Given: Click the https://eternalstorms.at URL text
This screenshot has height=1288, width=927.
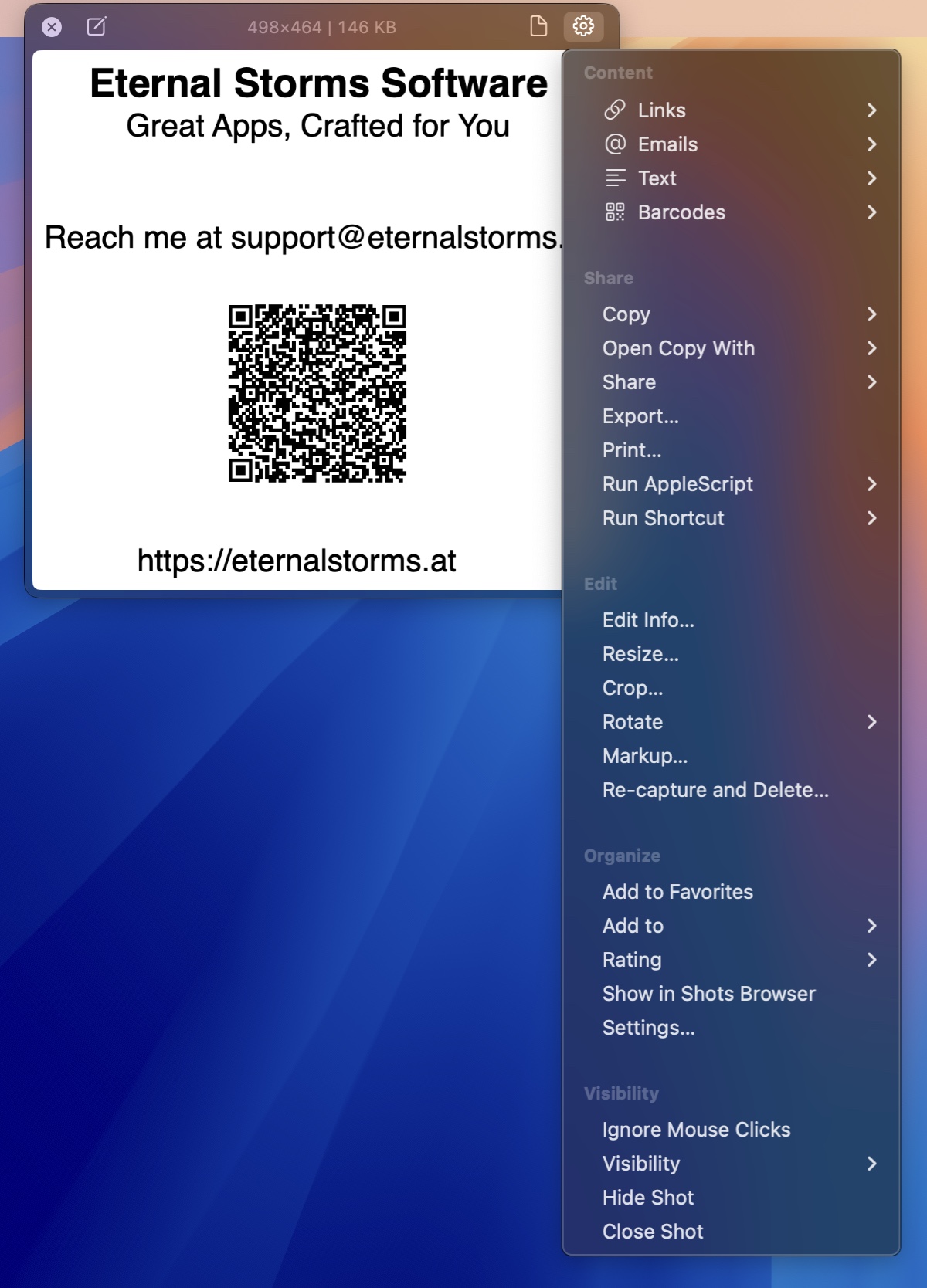Looking at the screenshot, I should (297, 561).
